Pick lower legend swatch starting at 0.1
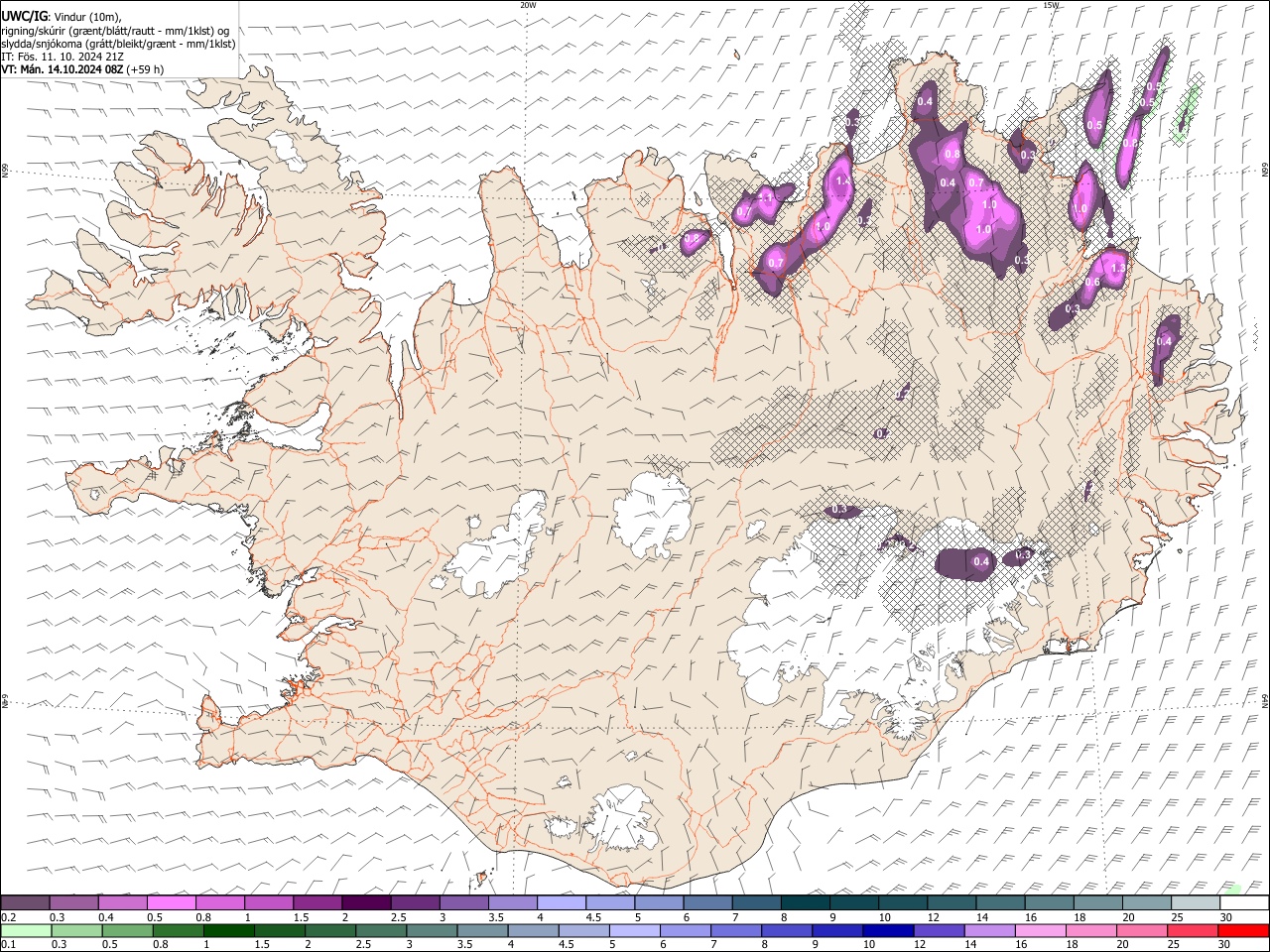Image resolution: width=1270 pixels, height=952 pixels. pos(26,930)
